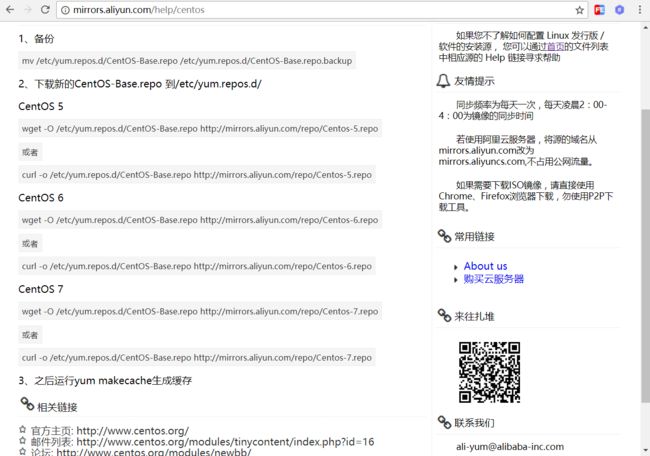Click address bar showing mirrors.aliyun.com/help/centos
The width and height of the screenshot is (650, 456).
pyautogui.click(x=322, y=10)
